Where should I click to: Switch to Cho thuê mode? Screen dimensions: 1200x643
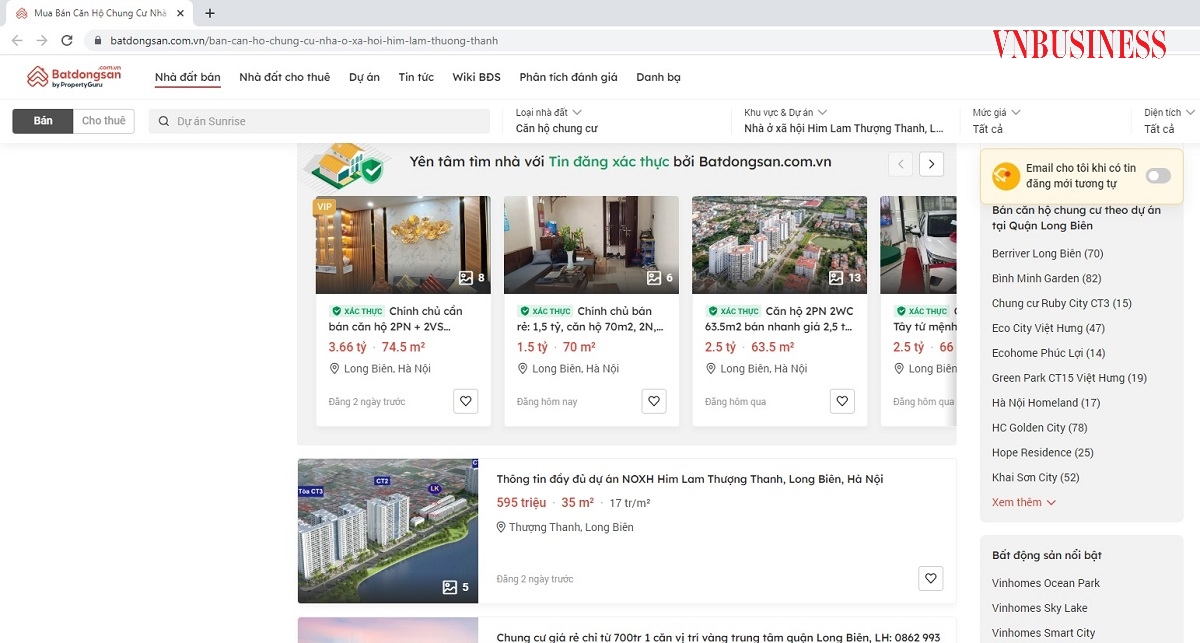pyautogui.click(x=103, y=120)
